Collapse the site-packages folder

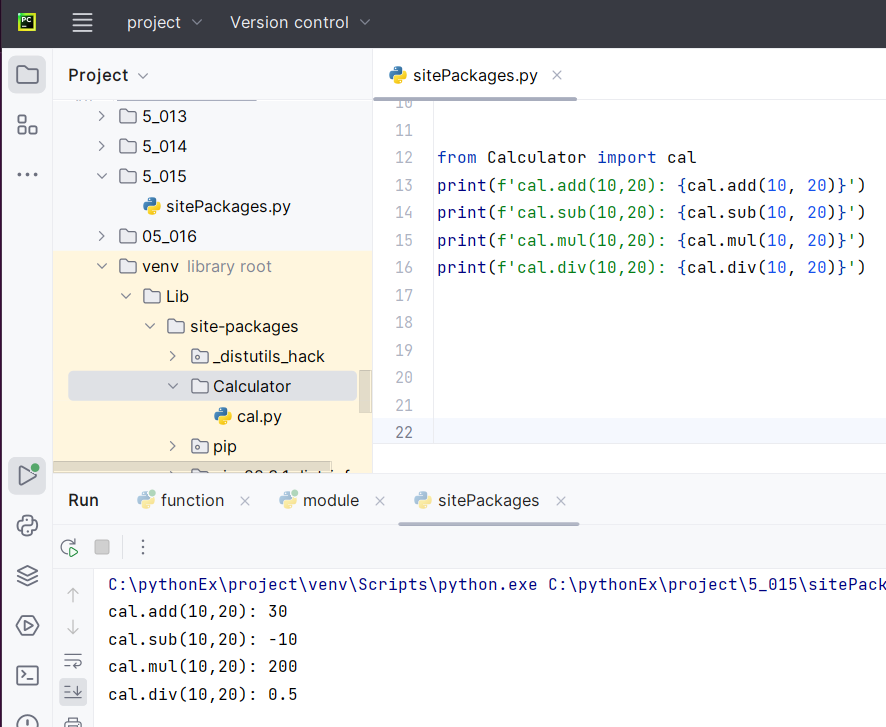click(150, 326)
